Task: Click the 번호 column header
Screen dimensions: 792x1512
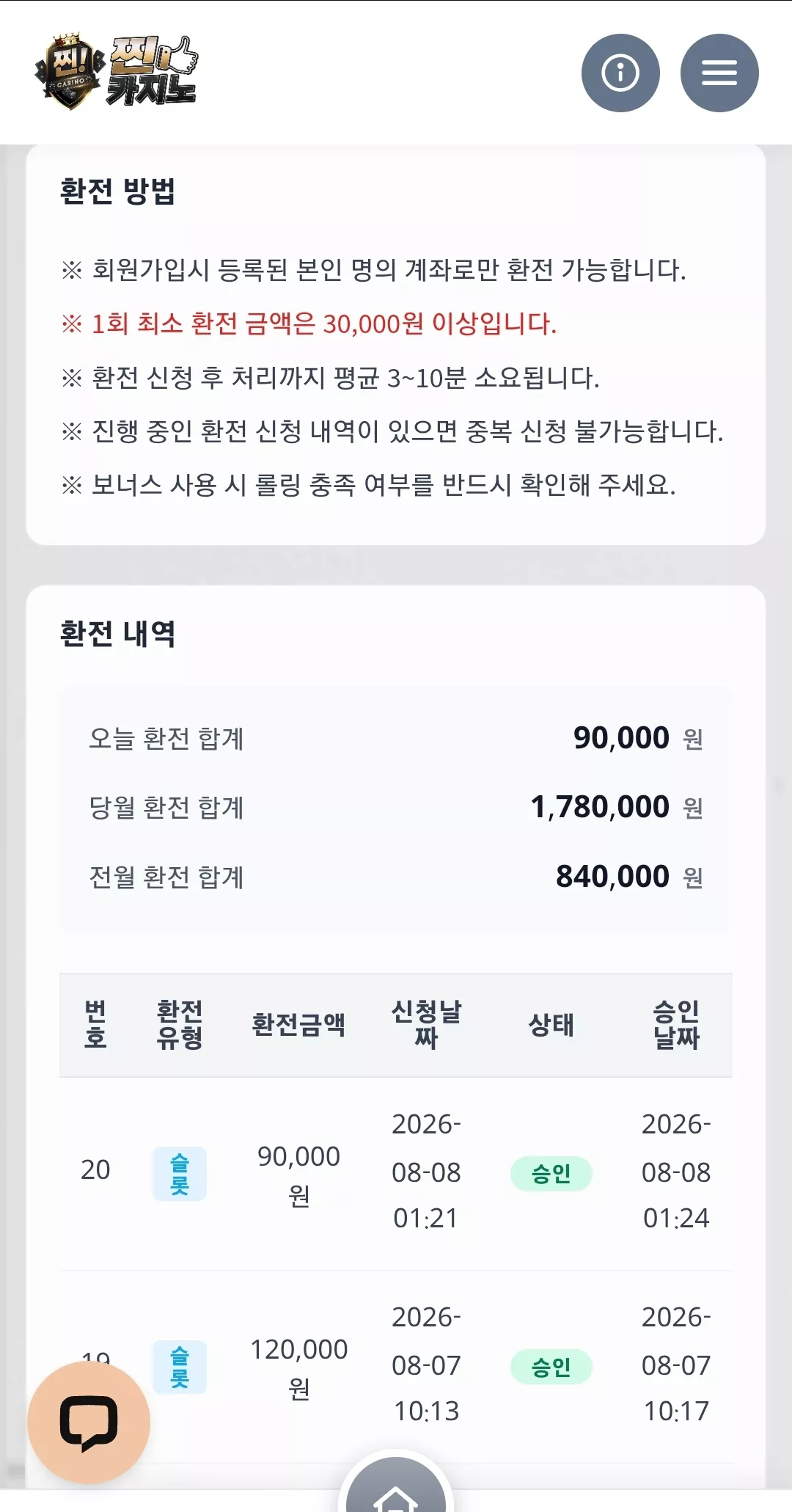Action: (x=95, y=1025)
